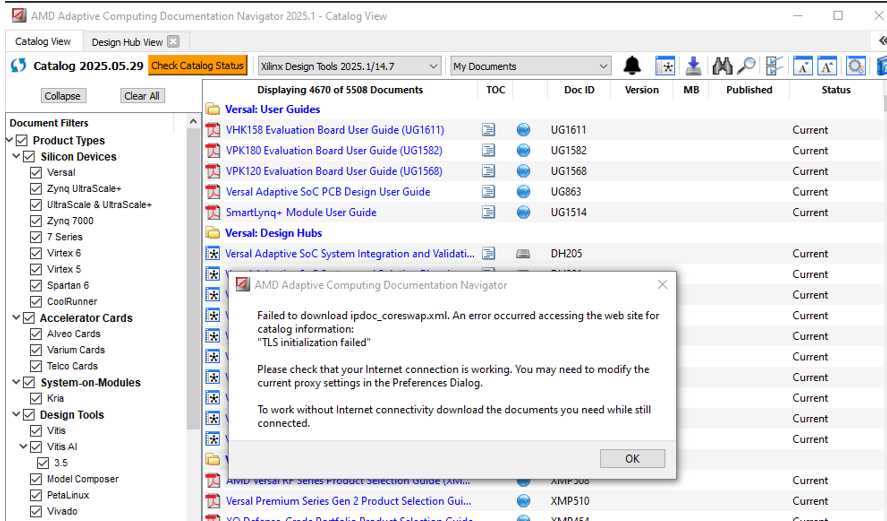Uncheck the PetaLinux filter checkbox
Image resolution: width=887 pixels, height=521 pixels.
coord(36,495)
